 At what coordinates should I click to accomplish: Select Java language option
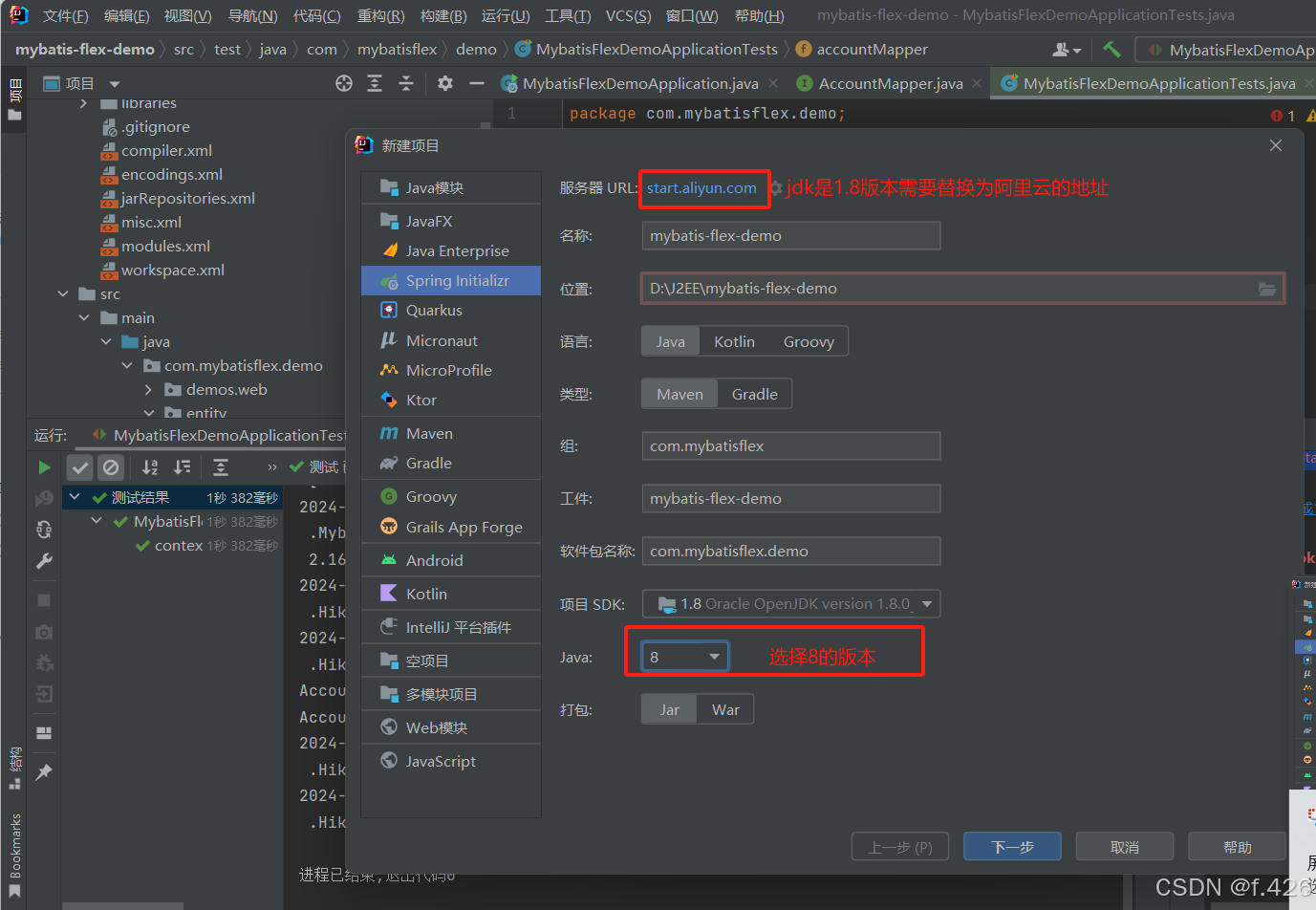coord(671,341)
